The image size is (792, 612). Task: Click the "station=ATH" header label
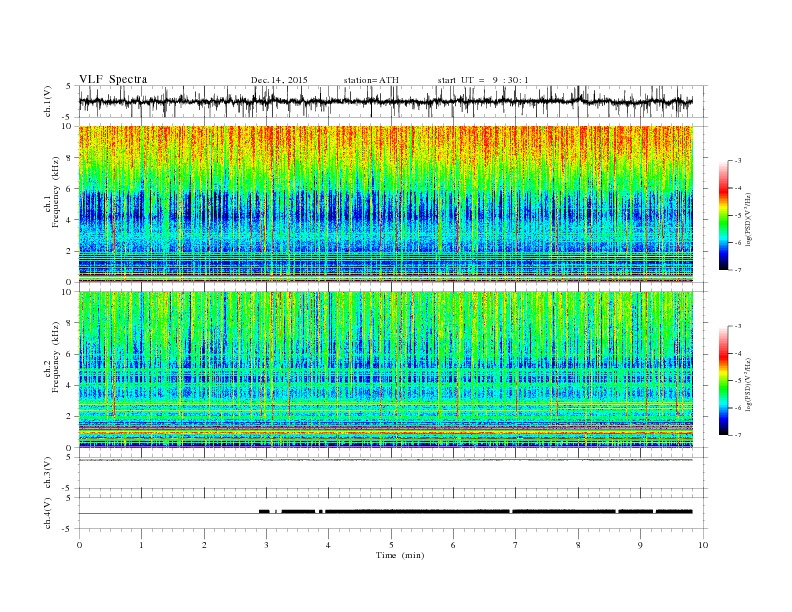pos(371,80)
